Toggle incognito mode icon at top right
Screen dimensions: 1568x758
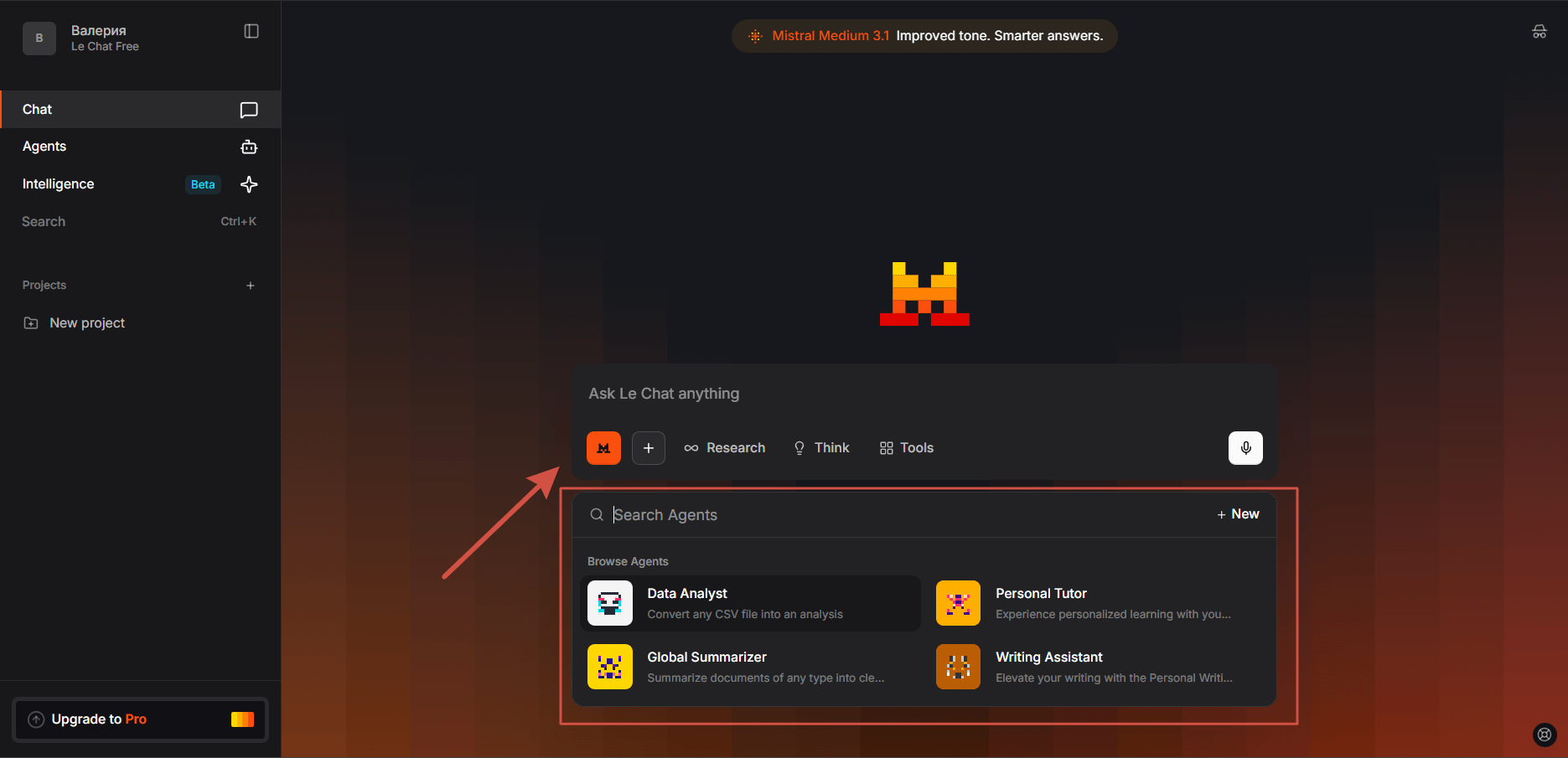[1540, 32]
